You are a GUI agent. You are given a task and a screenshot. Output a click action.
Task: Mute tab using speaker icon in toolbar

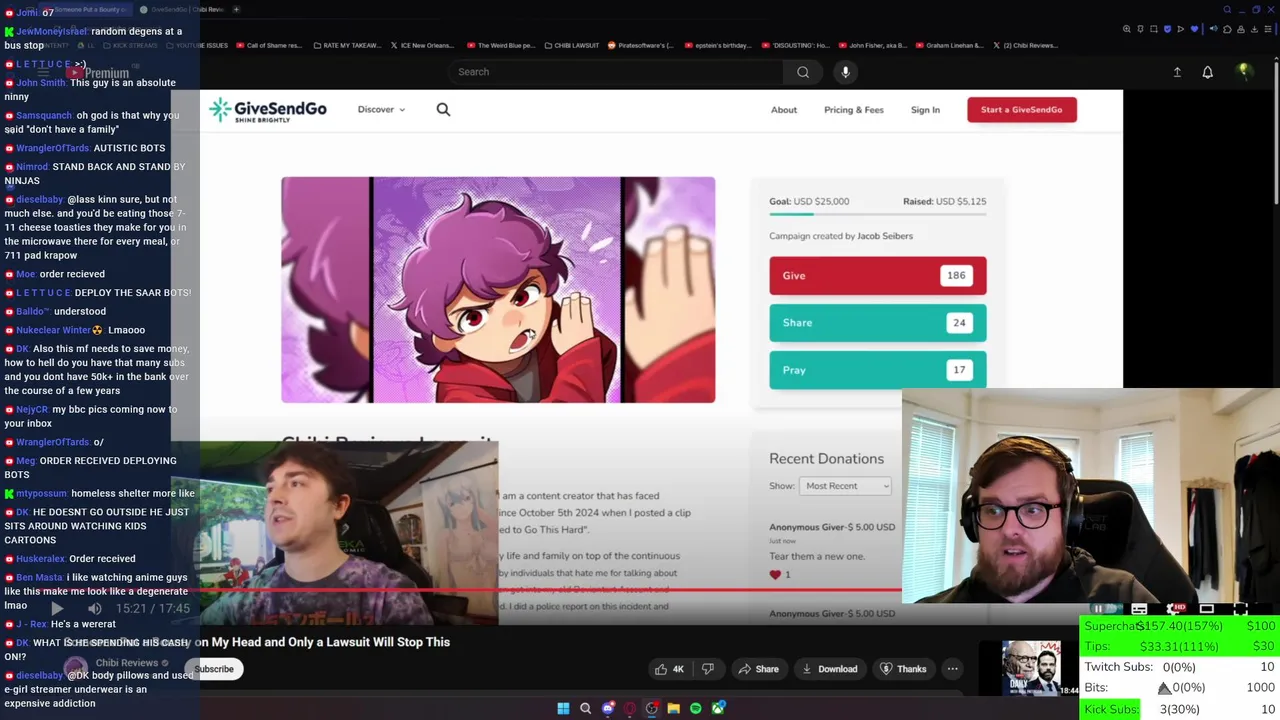tap(1214, 29)
